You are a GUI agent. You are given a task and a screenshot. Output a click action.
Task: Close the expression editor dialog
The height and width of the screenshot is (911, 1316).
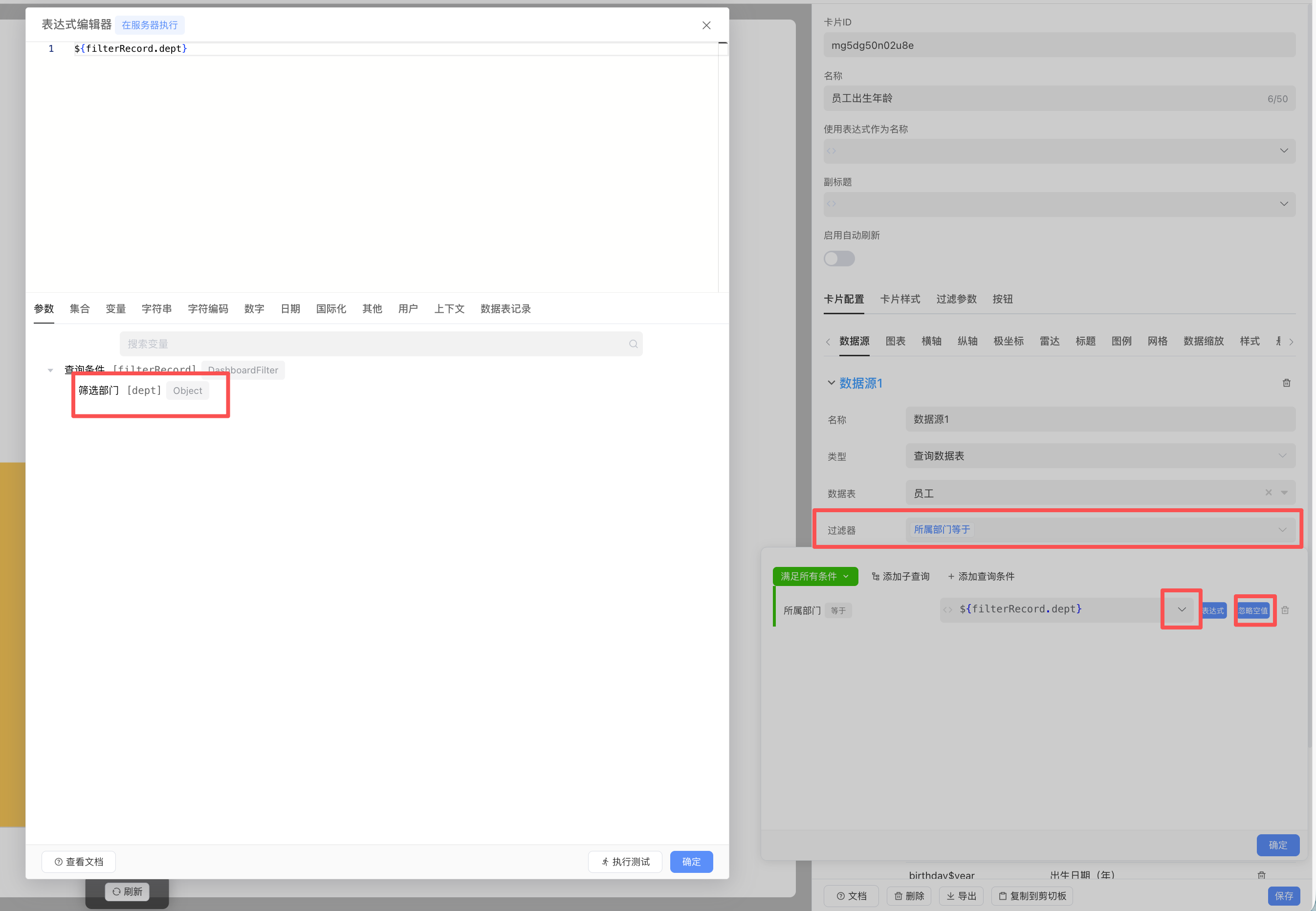pyautogui.click(x=706, y=25)
